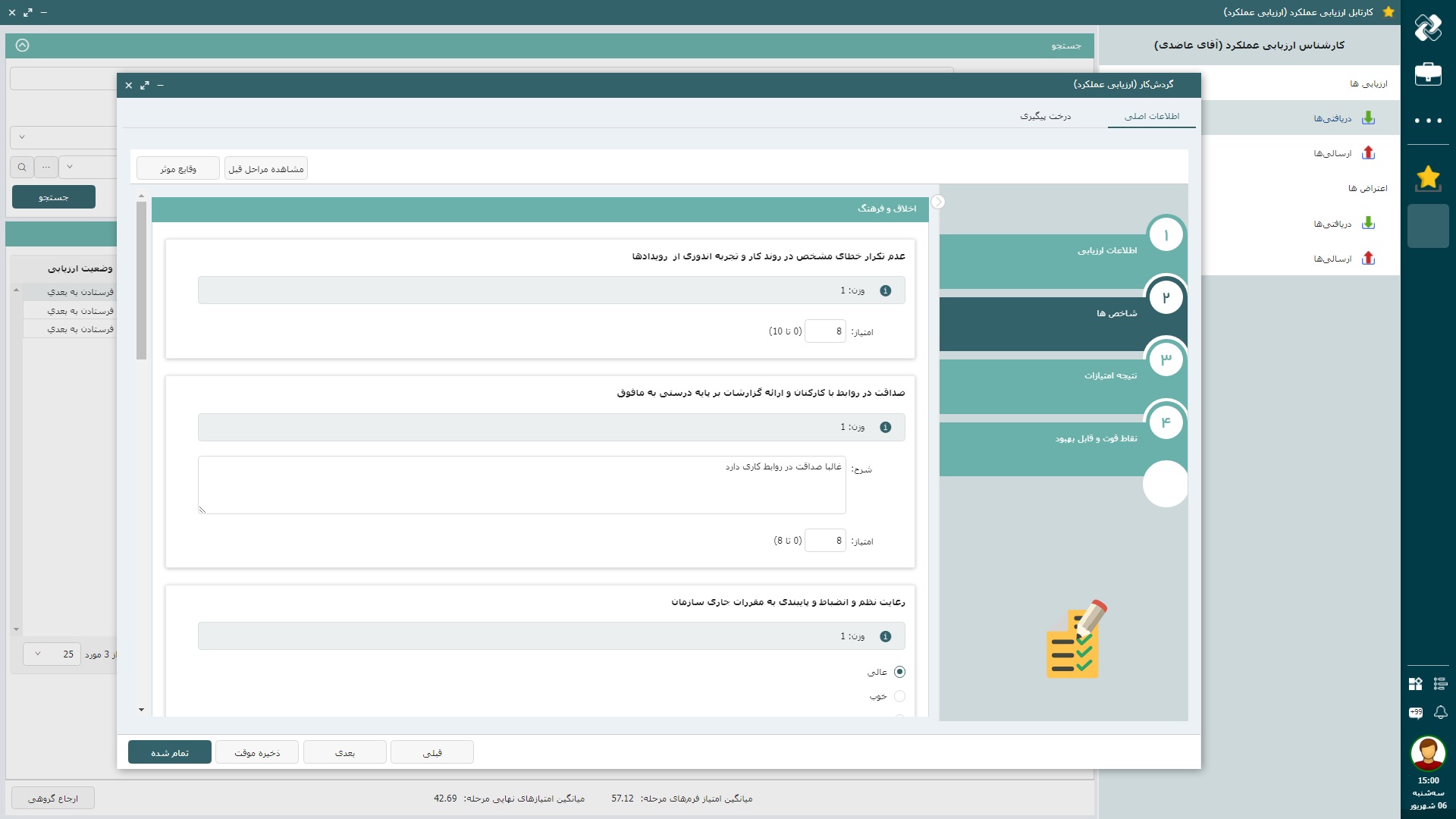Click info icon beside first وزن field
This screenshot has height=819, width=1456.
coord(885,290)
